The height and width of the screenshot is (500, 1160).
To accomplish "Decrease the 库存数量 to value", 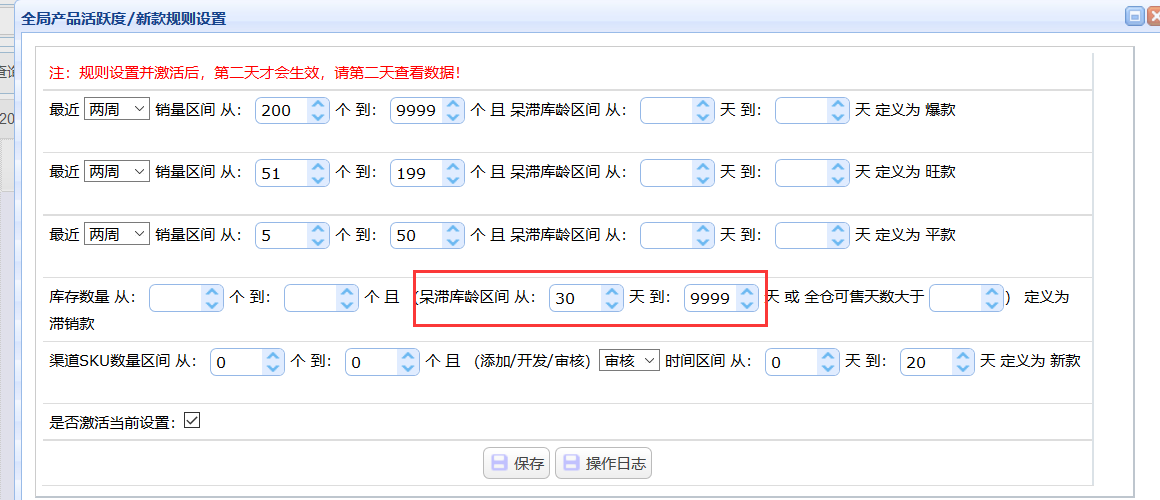I will click(348, 305).
